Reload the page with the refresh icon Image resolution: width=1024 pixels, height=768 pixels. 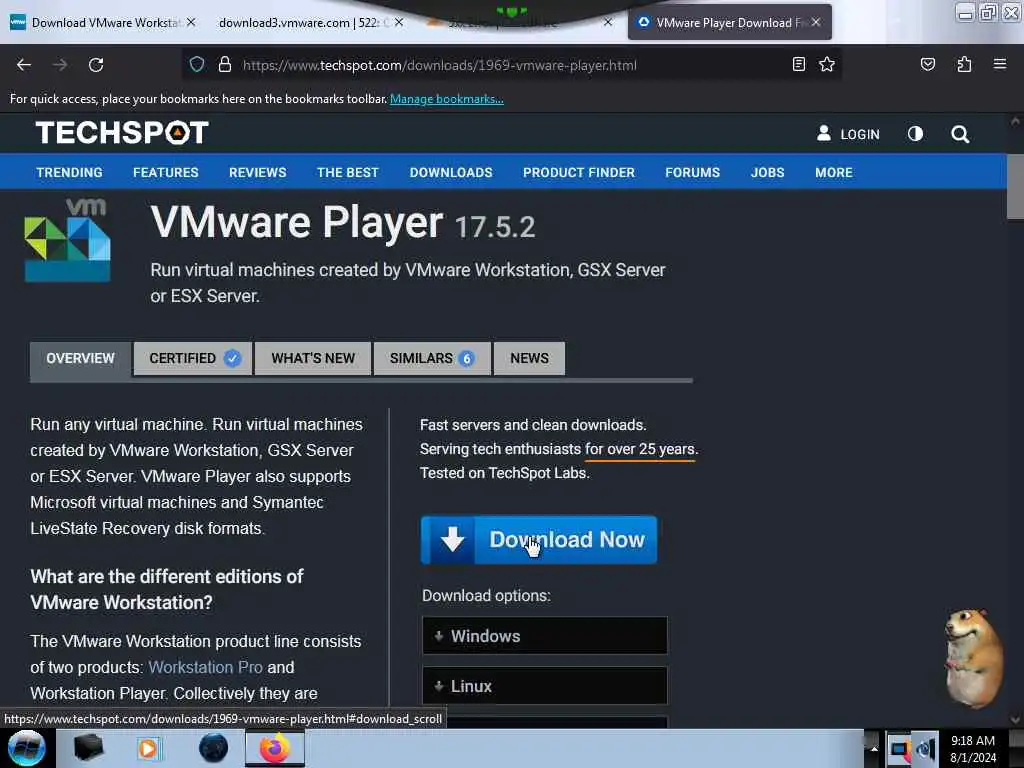click(x=96, y=65)
